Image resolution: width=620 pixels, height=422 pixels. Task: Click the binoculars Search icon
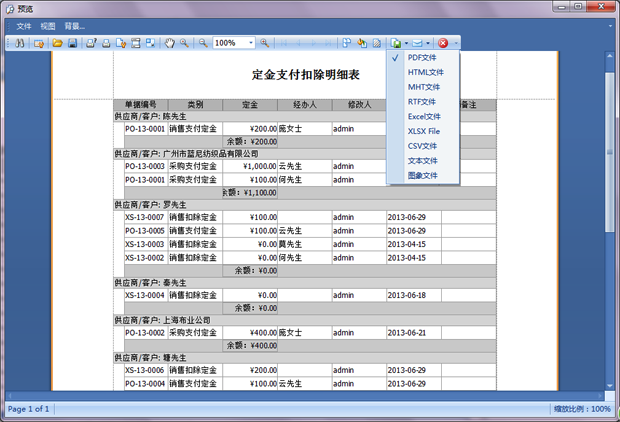19,43
